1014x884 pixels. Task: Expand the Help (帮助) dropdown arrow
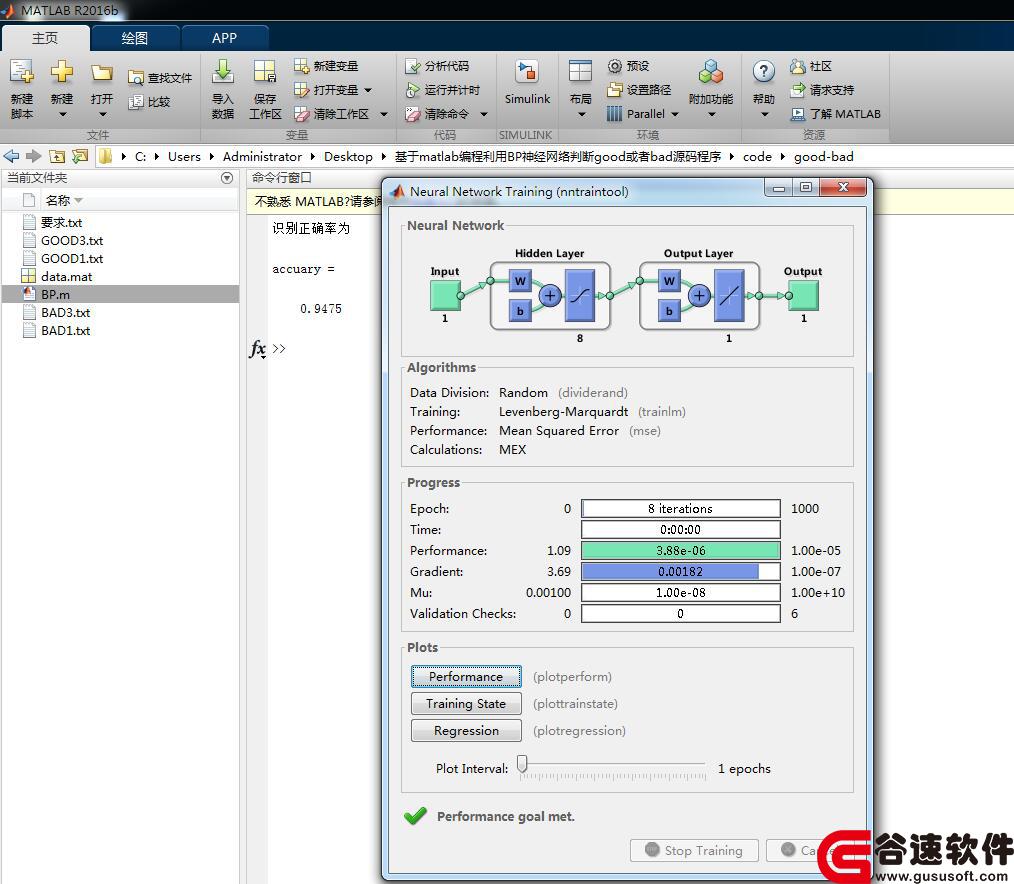[x=764, y=114]
